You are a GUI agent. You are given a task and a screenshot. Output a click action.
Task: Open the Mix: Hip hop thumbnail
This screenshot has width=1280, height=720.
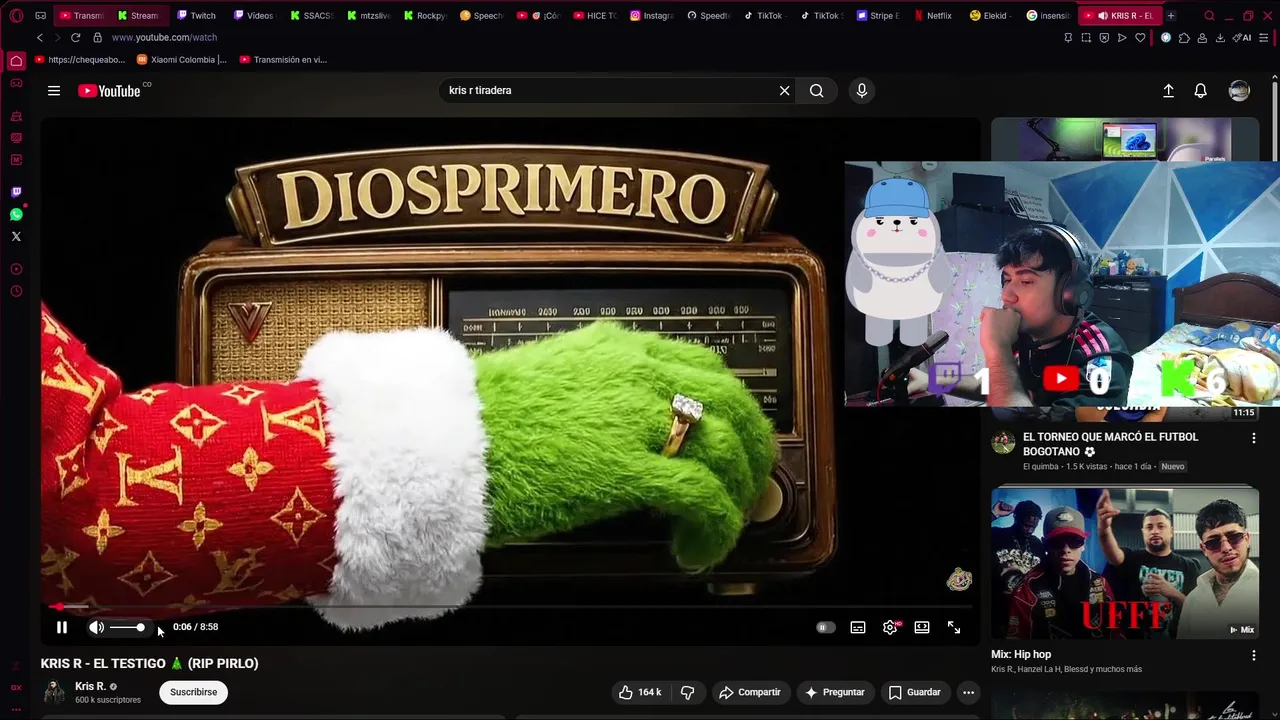[x=1125, y=563]
